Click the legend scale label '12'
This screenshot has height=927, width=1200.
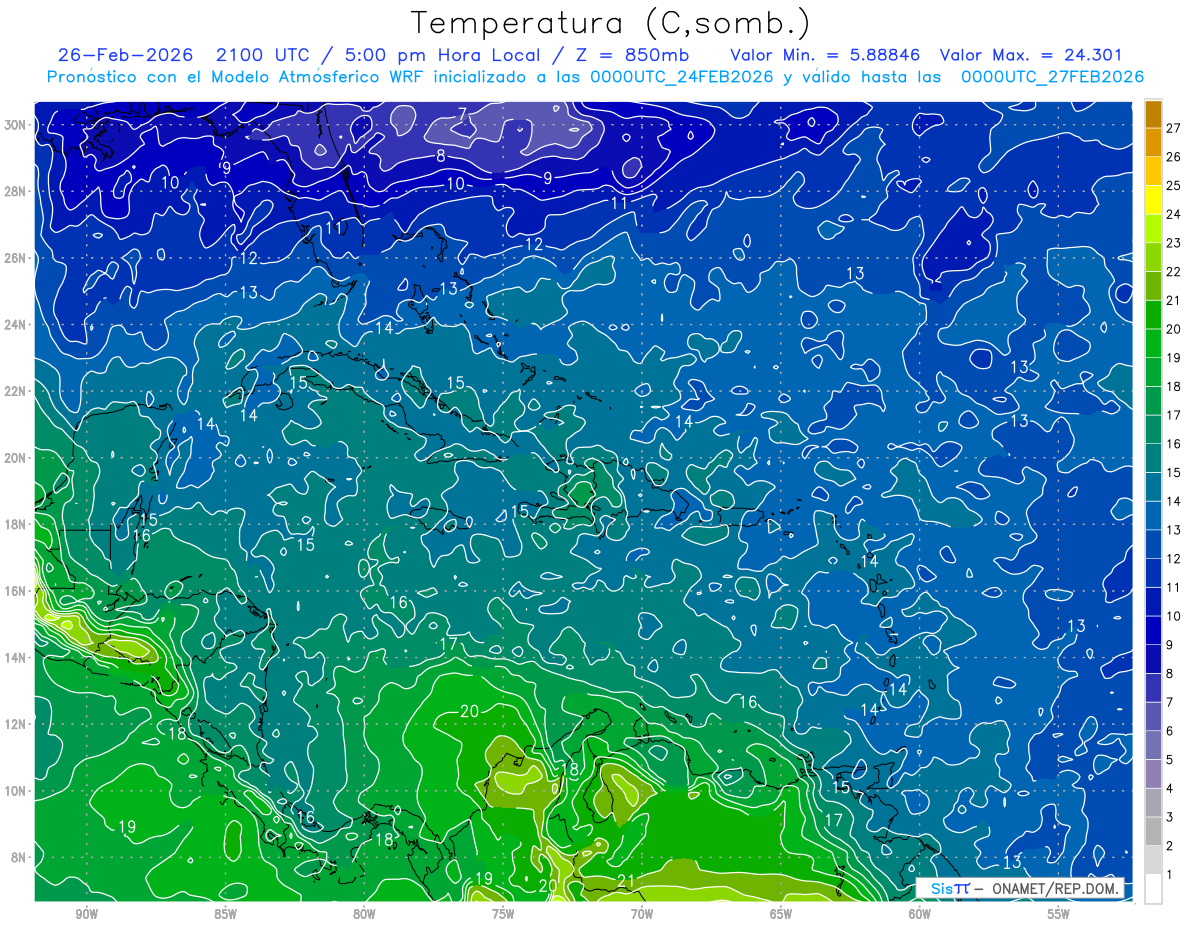pos(1174,559)
